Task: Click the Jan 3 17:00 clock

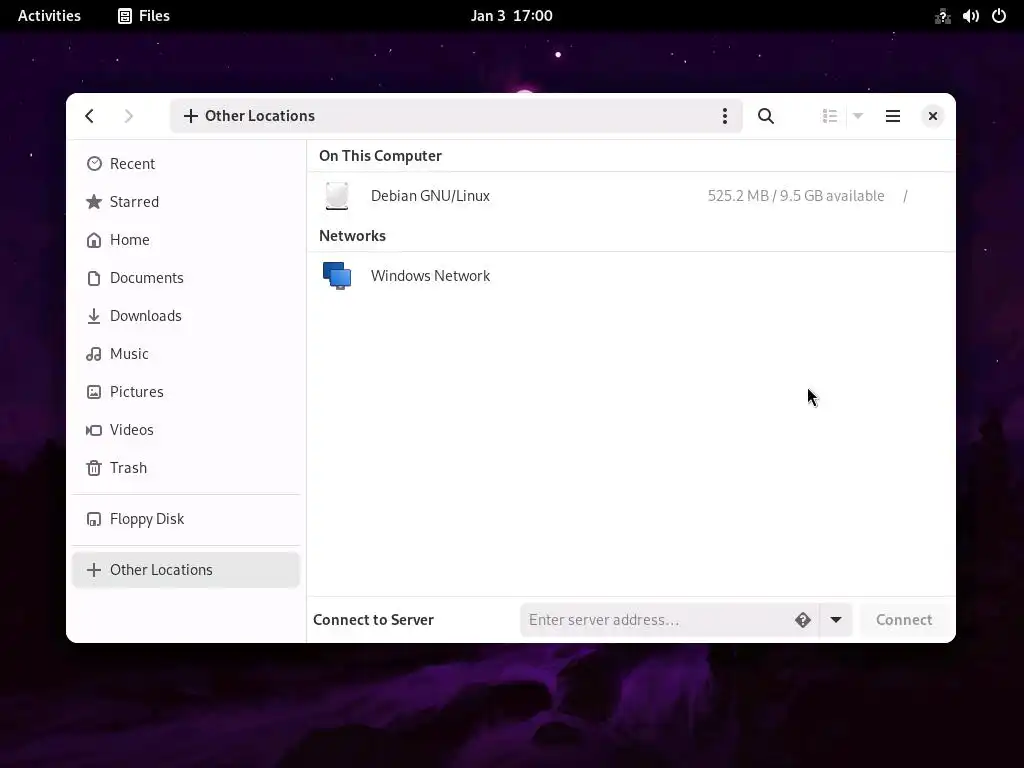Action: click(x=511, y=16)
